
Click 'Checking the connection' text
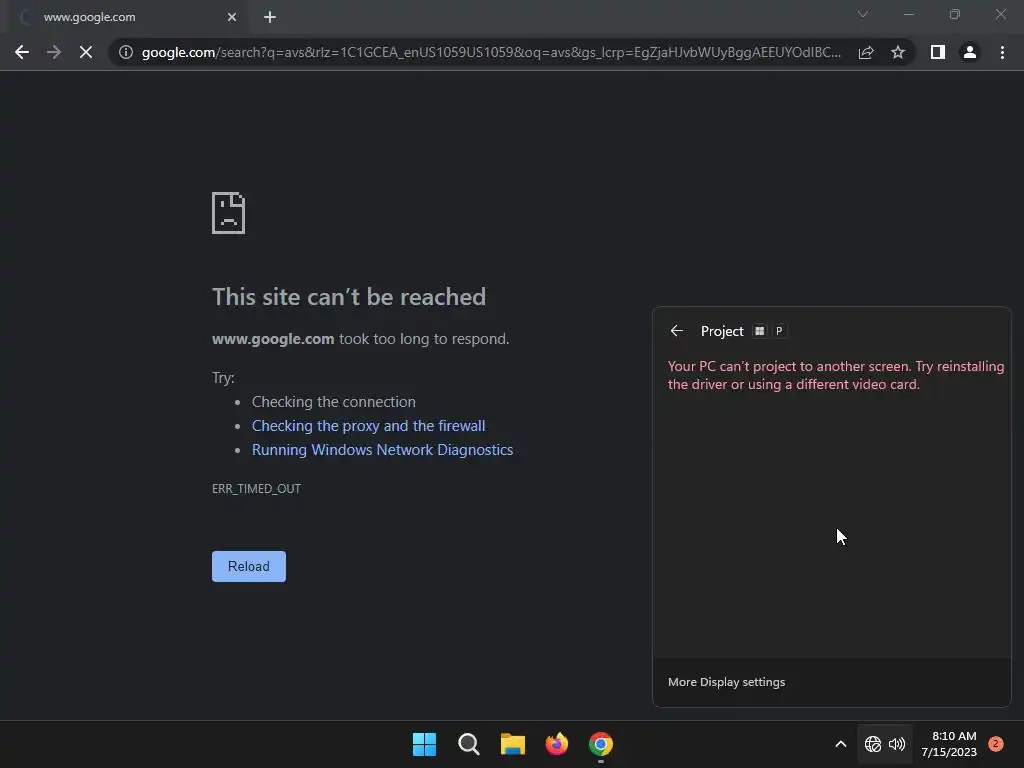pyautogui.click(x=334, y=402)
